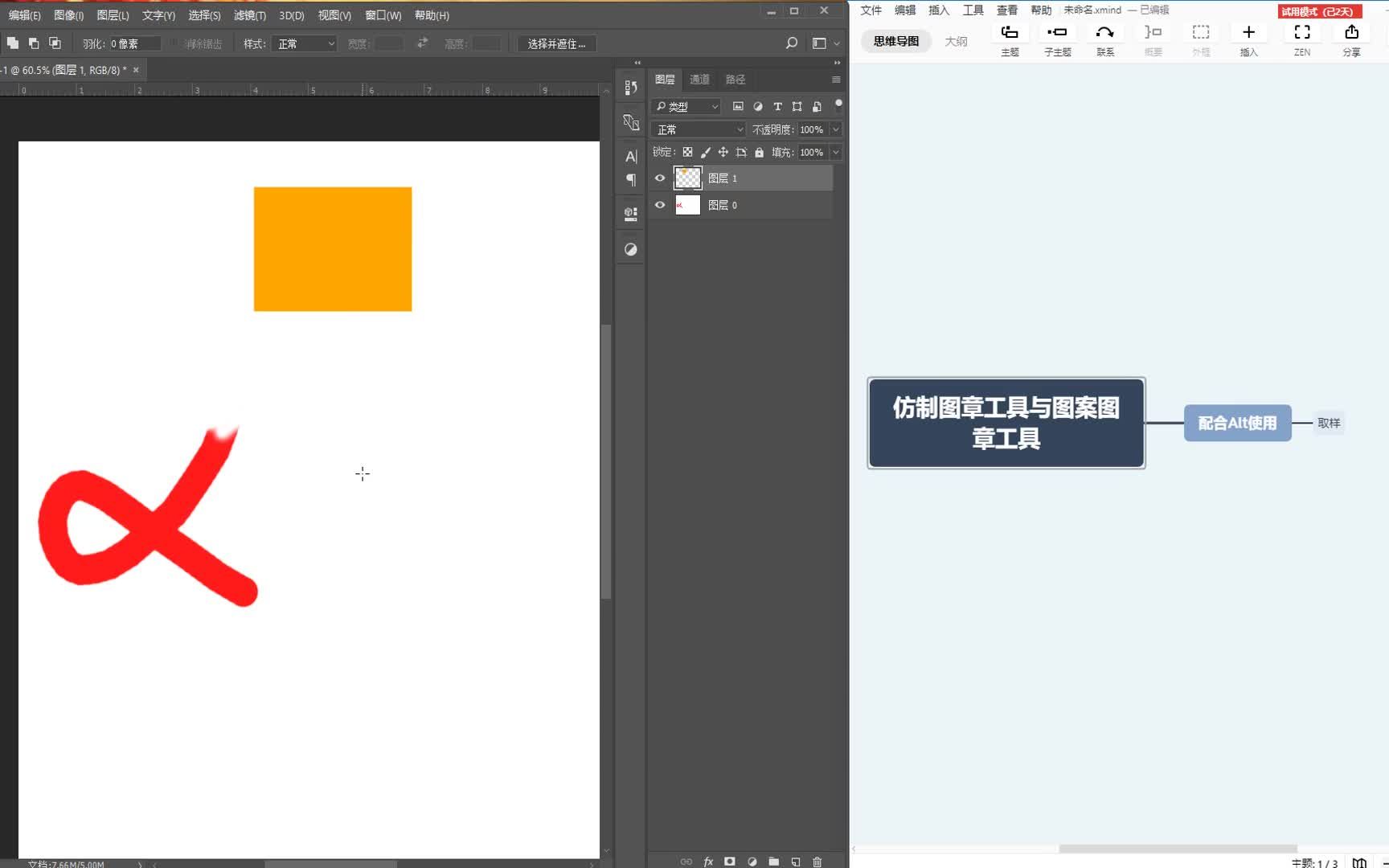Switch to the 通道 channels tab
This screenshot has width=1389, height=868.
coord(699,79)
